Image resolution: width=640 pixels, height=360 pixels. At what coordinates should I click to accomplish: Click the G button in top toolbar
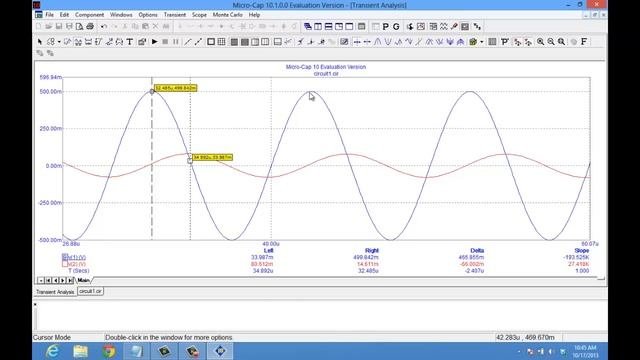click(x=396, y=27)
